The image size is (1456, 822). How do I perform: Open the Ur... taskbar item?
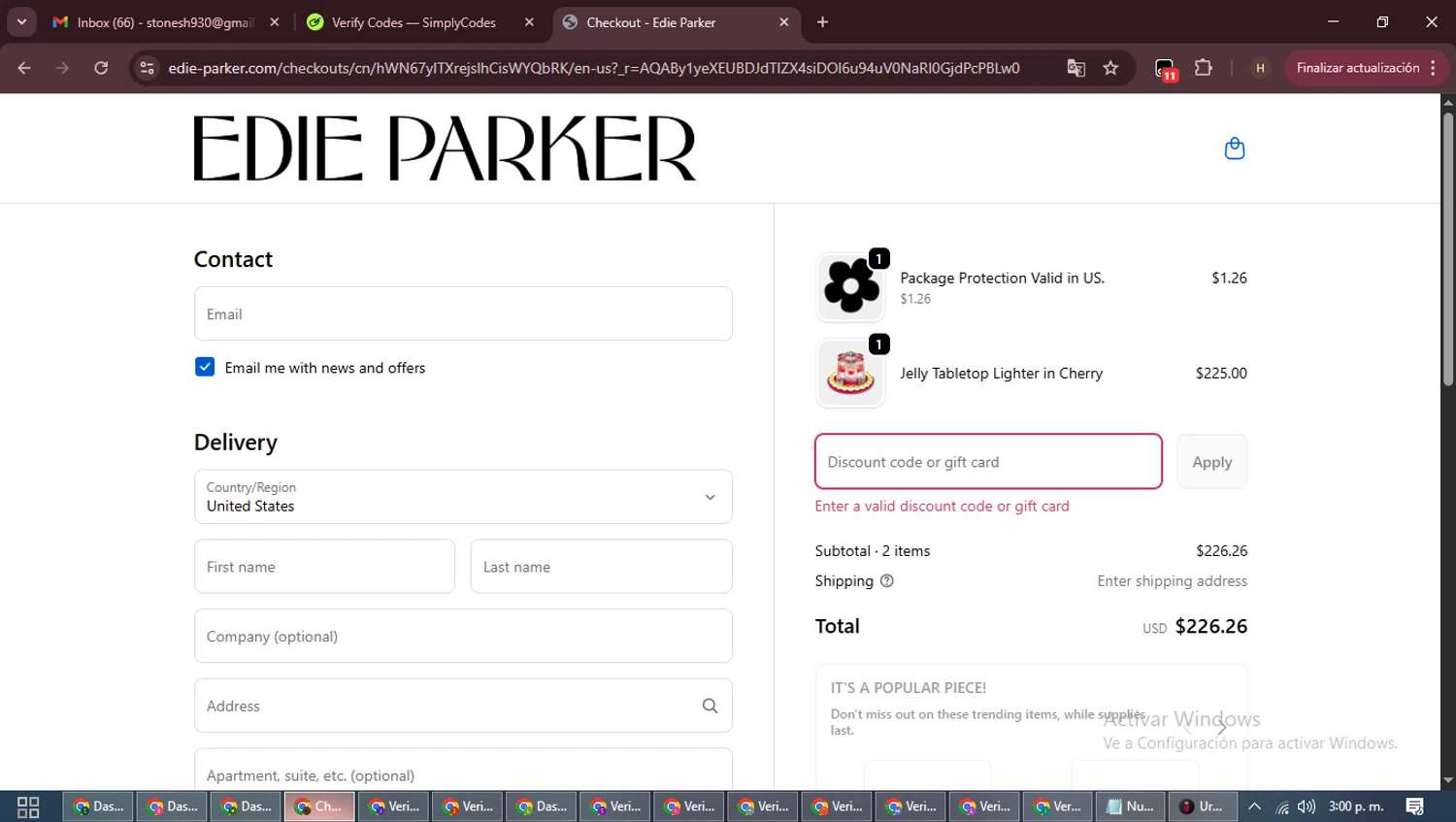1204,806
